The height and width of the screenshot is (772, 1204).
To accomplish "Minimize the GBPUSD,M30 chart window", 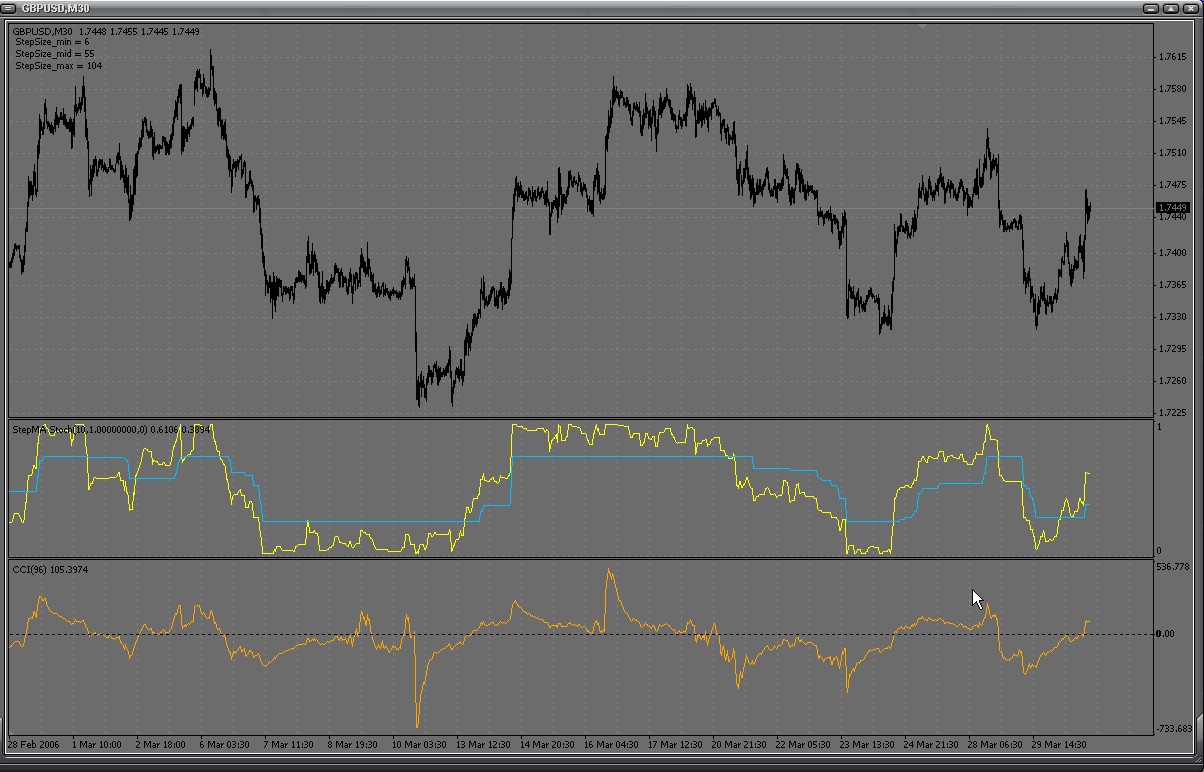I will (x=1152, y=8).
